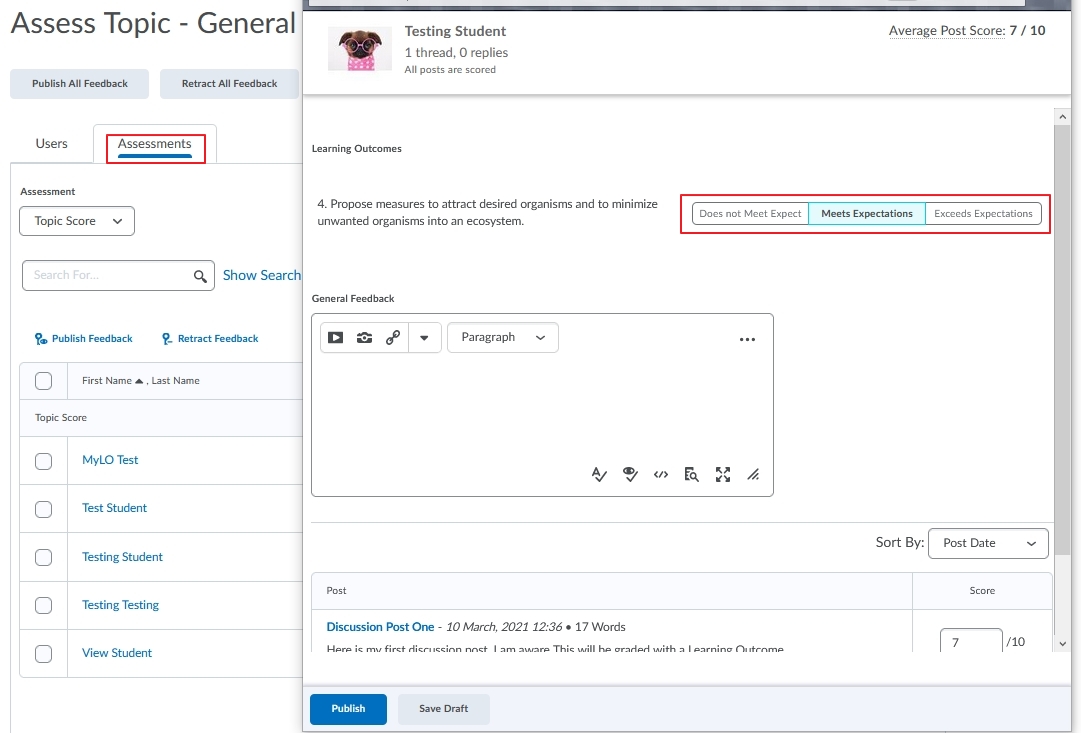The image size is (1081, 733).
Task: Click the panel scrollbar up arrow
Action: pos(1062,117)
